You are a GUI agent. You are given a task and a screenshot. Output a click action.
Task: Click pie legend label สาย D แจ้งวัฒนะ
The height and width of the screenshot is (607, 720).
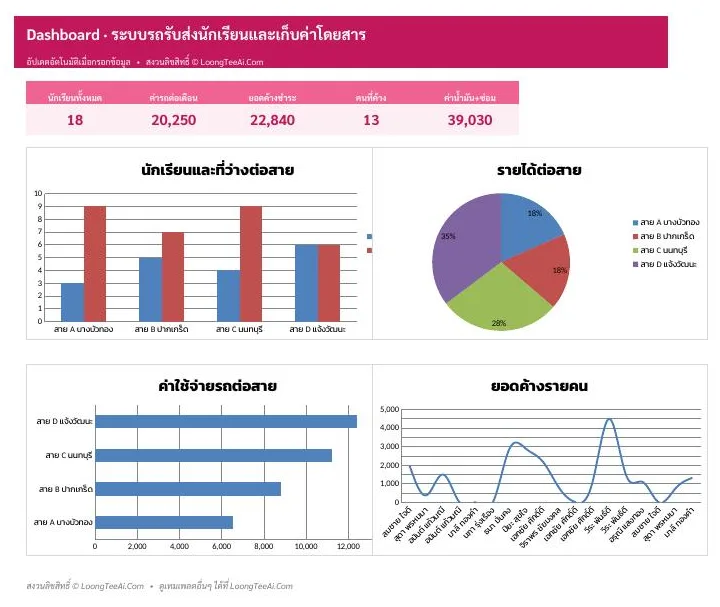tap(669, 264)
